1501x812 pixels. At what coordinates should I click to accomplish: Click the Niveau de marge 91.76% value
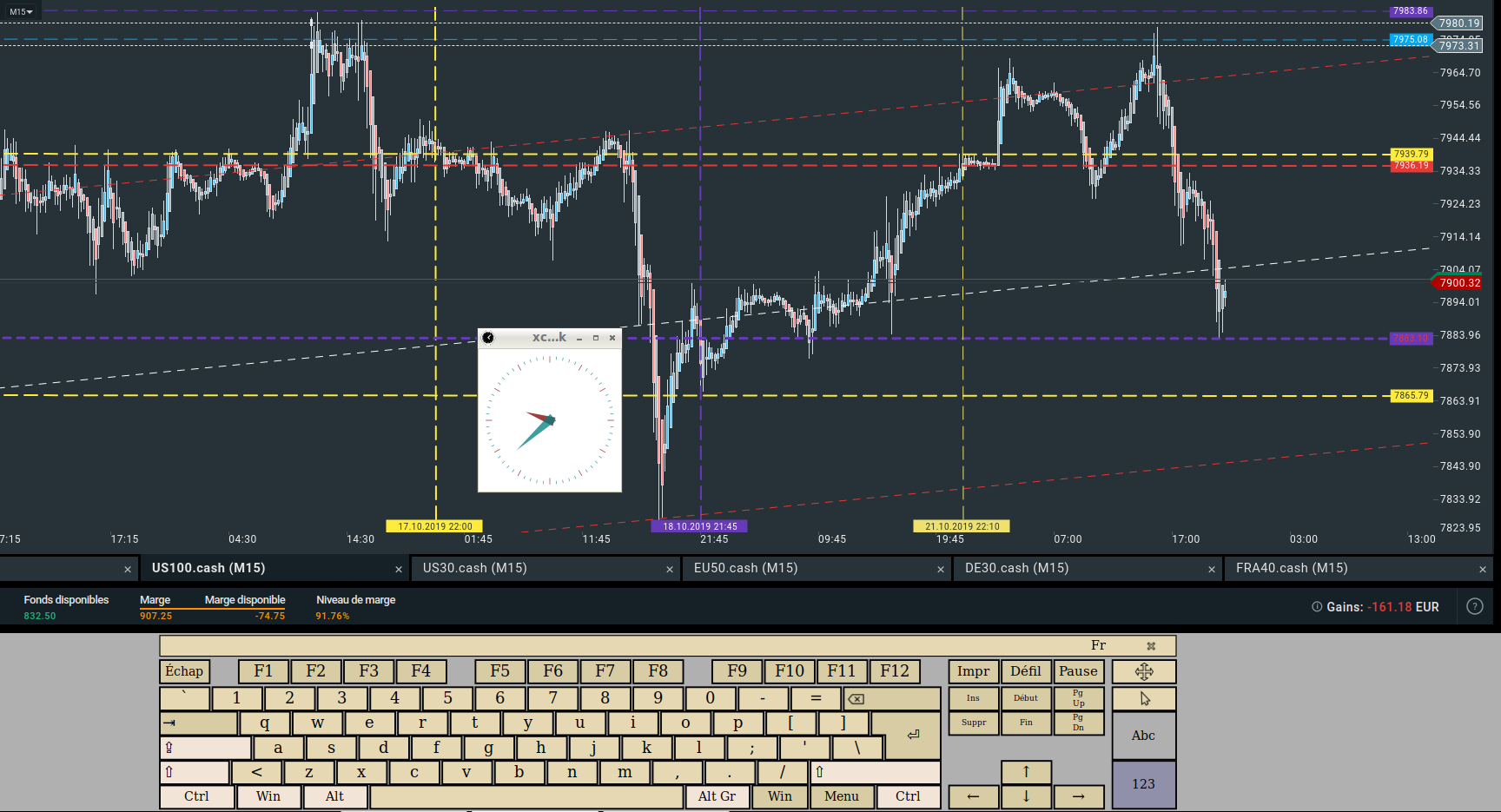coord(333,616)
